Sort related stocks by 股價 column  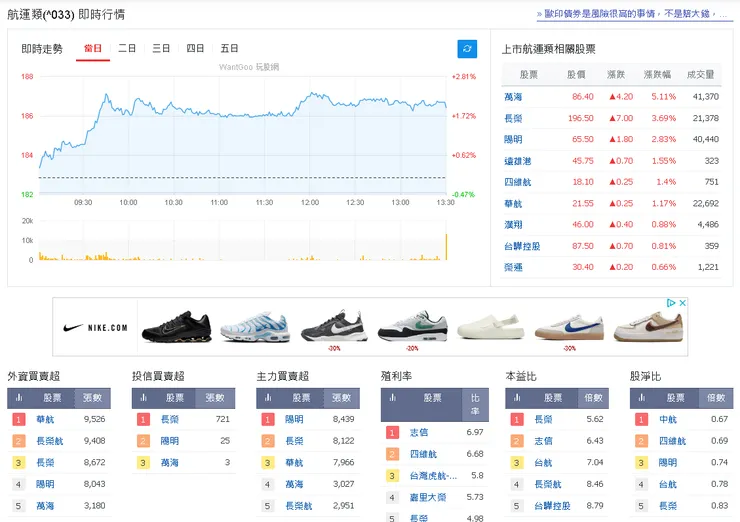576,75
